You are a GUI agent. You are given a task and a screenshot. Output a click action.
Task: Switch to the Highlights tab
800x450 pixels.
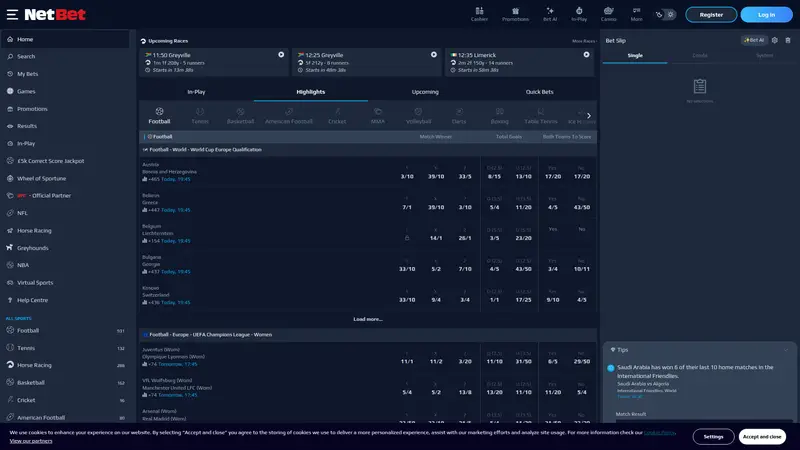pyautogui.click(x=311, y=92)
